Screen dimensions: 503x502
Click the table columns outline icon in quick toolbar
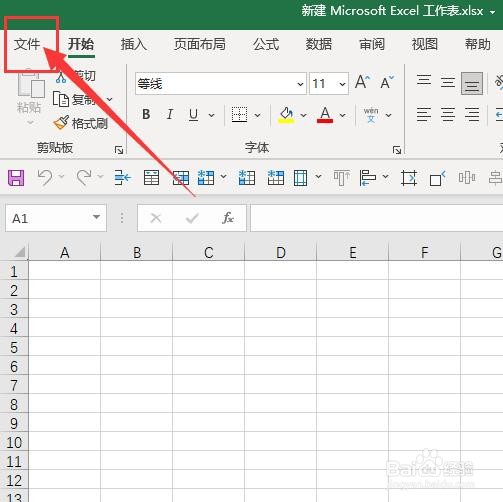click(x=300, y=177)
